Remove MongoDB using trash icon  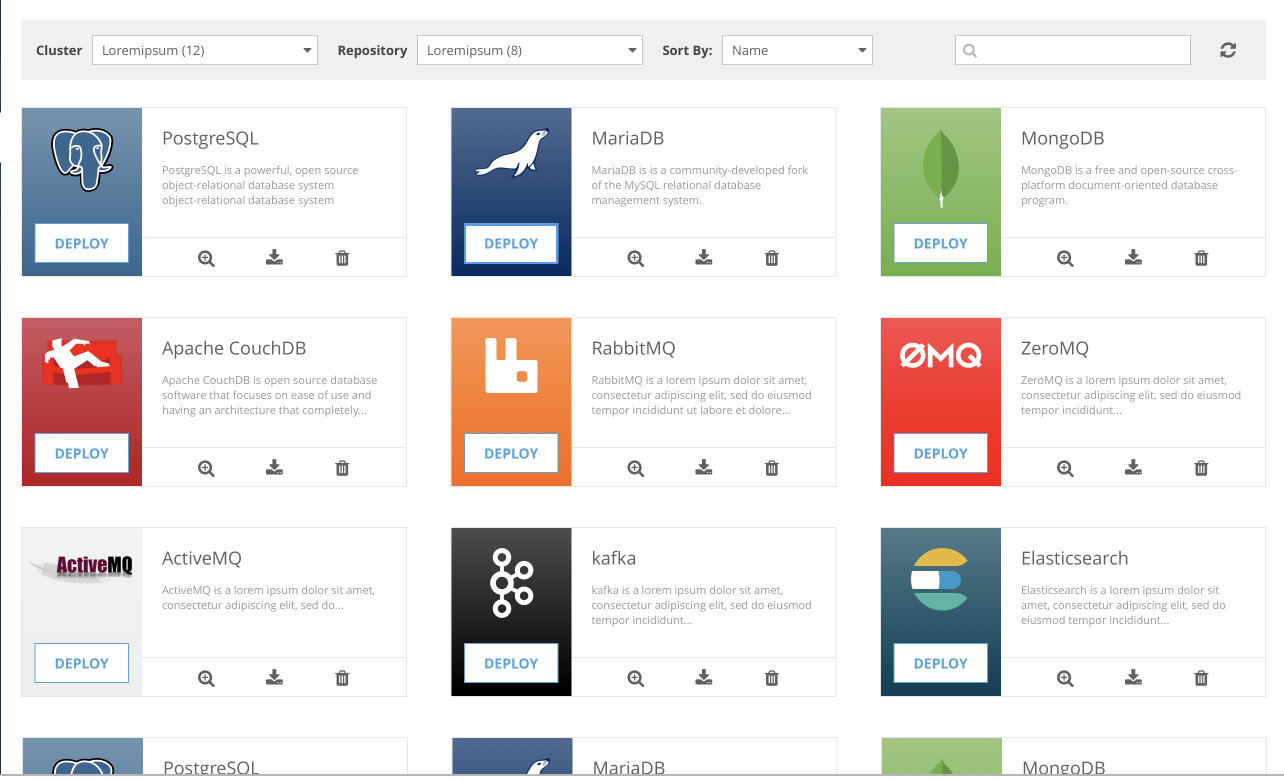[x=1201, y=258]
